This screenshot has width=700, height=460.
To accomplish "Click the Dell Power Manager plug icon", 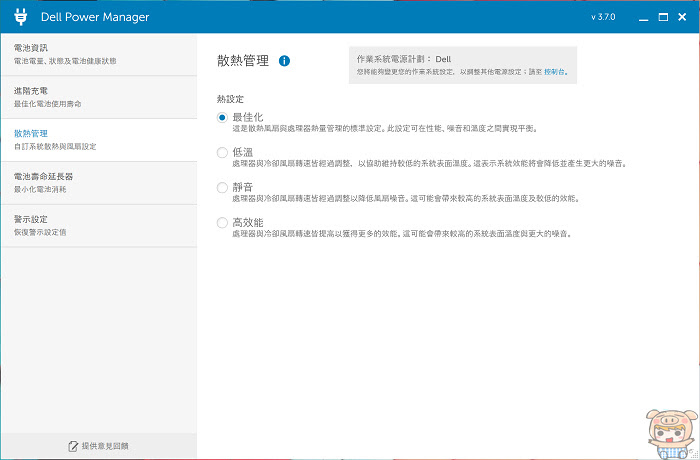I will 21,17.
